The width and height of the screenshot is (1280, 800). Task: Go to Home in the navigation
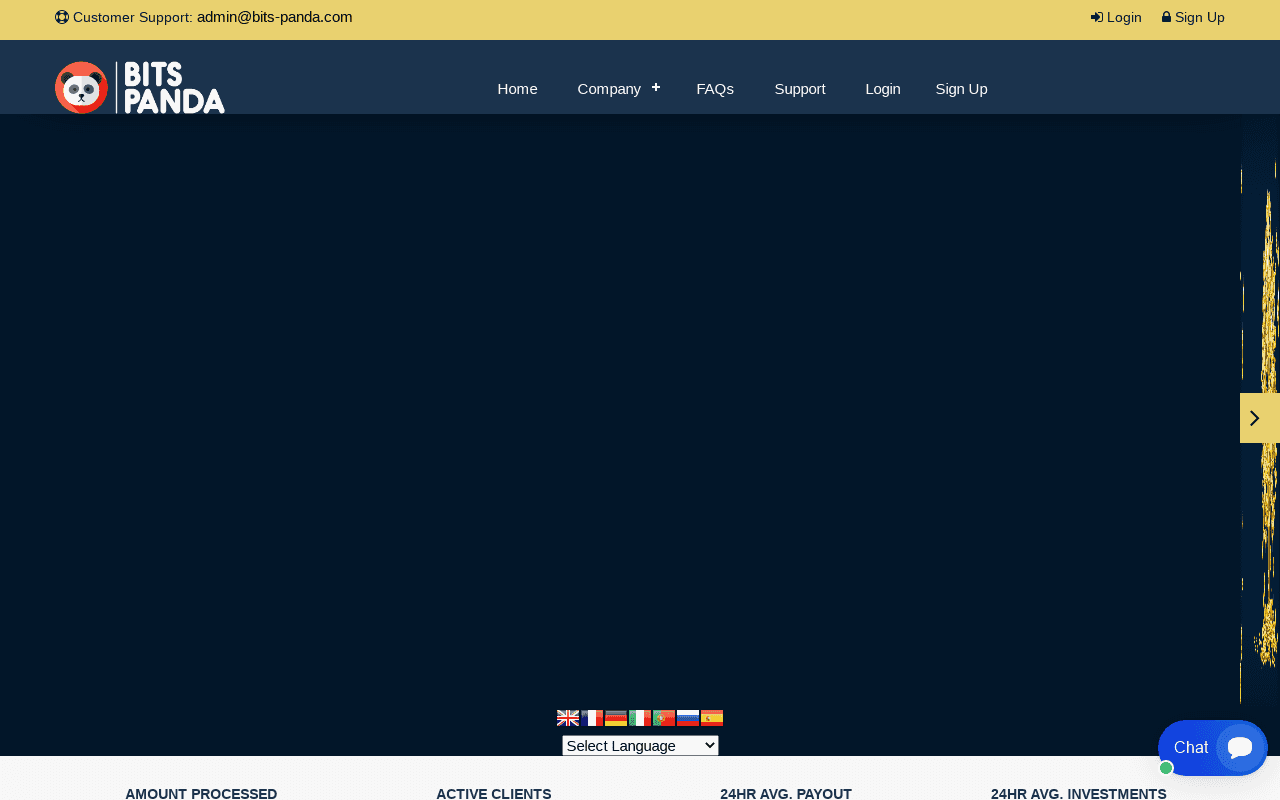[517, 89]
